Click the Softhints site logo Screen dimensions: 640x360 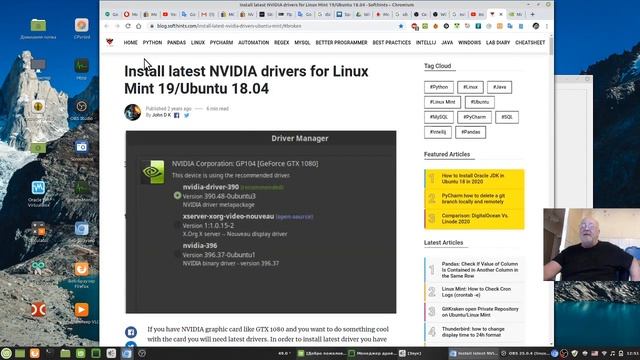[110, 42]
